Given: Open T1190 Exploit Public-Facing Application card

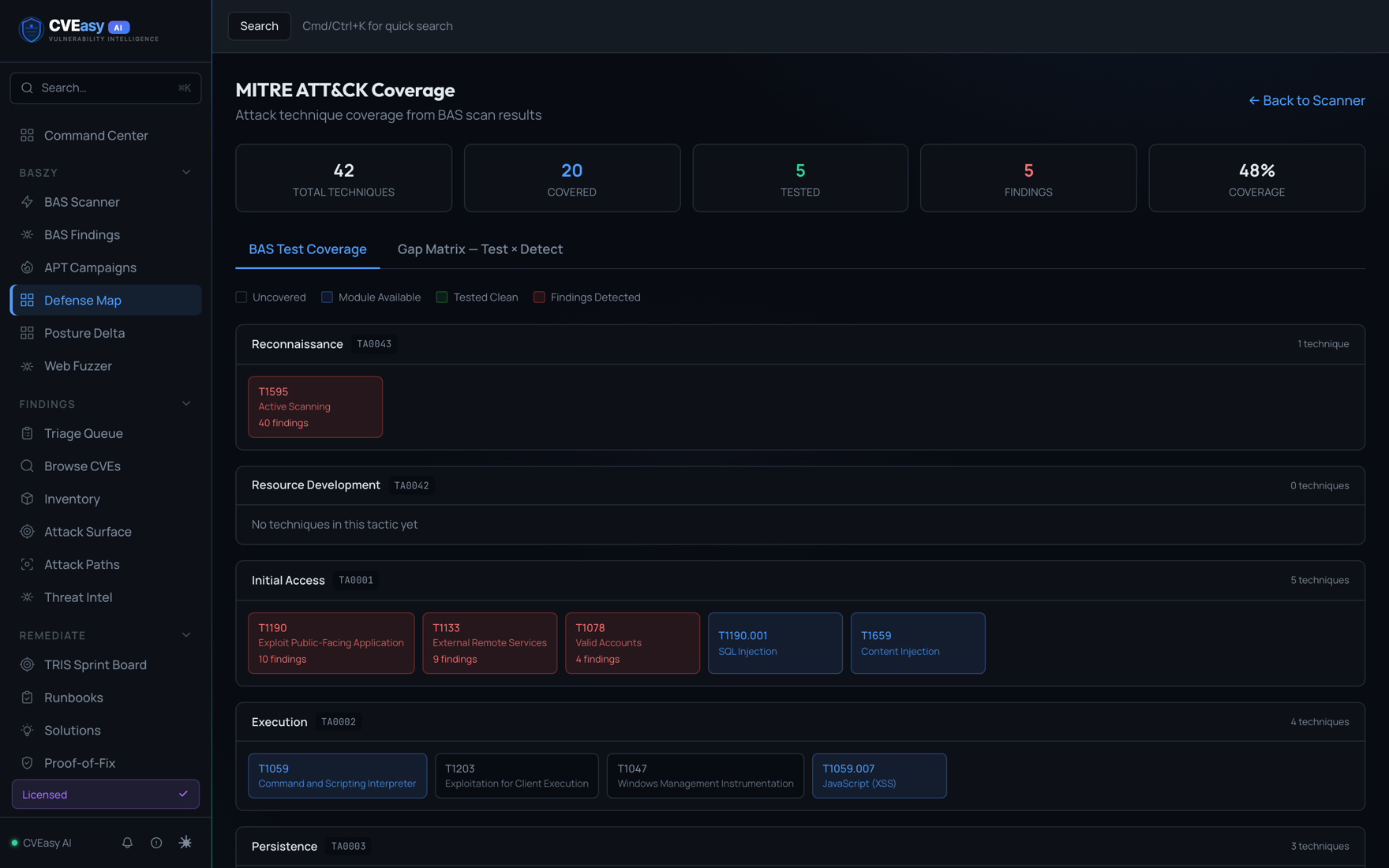Looking at the screenshot, I should click(x=331, y=643).
